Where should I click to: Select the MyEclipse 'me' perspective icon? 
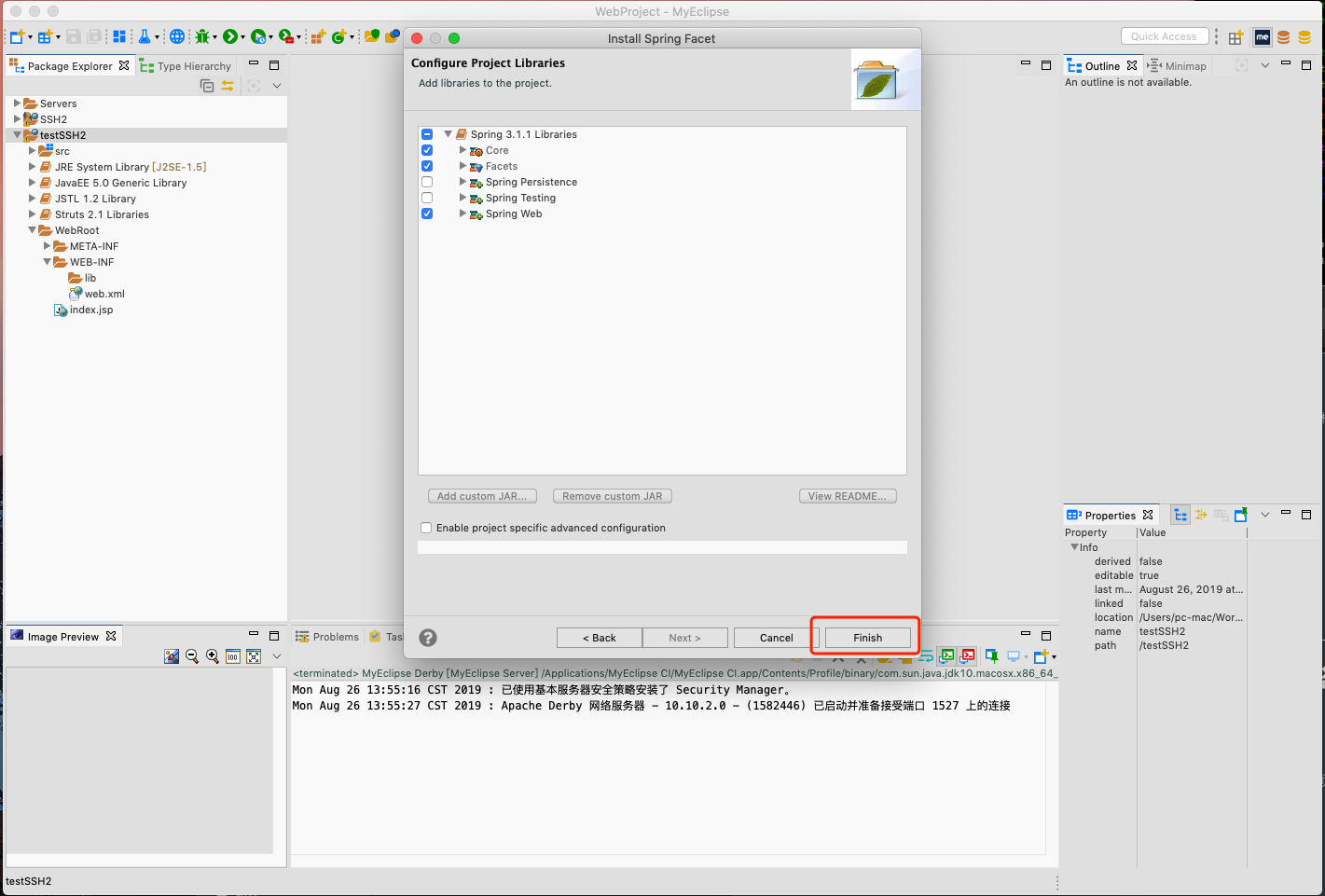tap(1263, 37)
